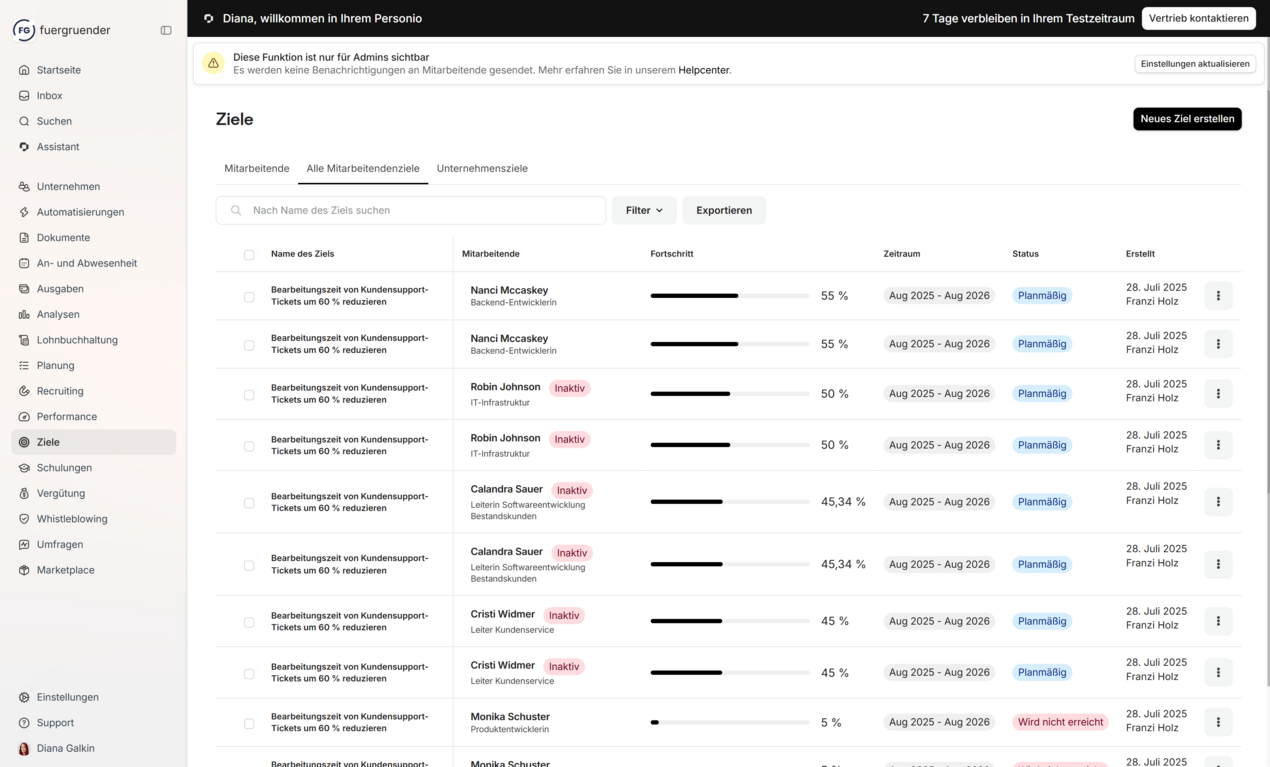Click the progress bar showing 5 %
1270x767 pixels.
click(x=730, y=722)
